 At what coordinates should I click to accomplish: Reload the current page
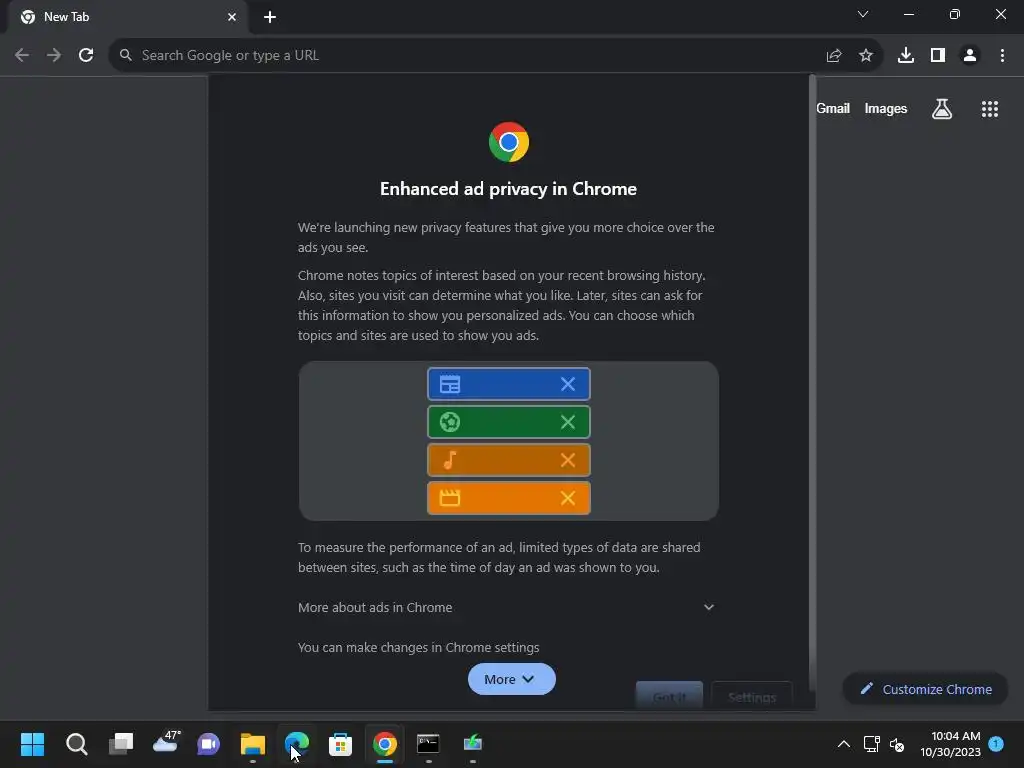(86, 56)
